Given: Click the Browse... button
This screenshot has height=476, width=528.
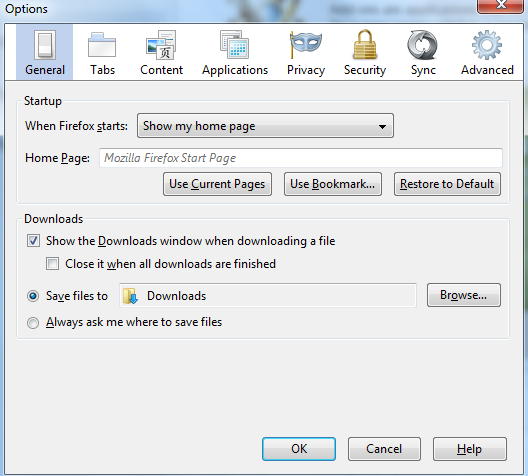Looking at the screenshot, I should coord(464,295).
